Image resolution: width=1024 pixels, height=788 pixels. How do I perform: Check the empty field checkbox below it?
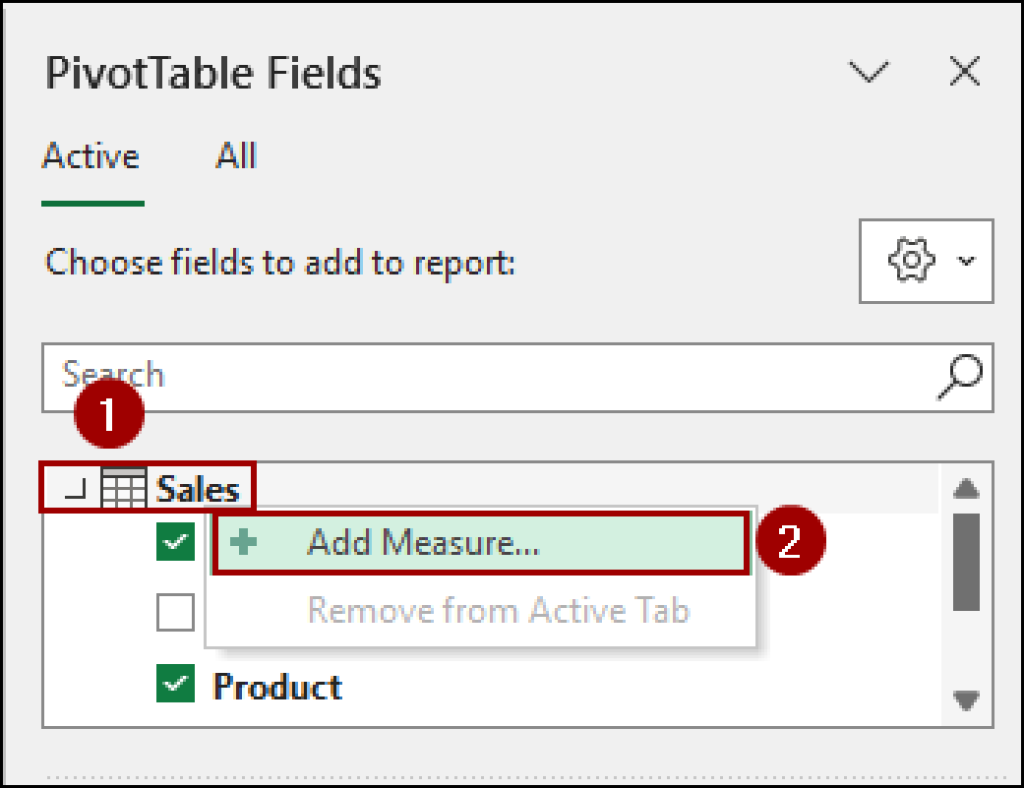point(175,611)
